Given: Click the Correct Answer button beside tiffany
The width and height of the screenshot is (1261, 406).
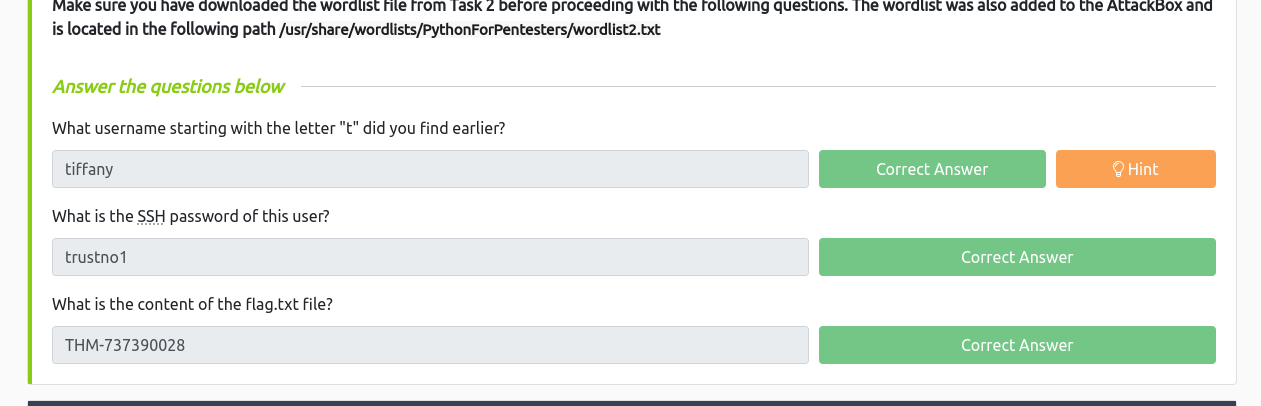Looking at the screenshot, I should (x=931, y=169).
